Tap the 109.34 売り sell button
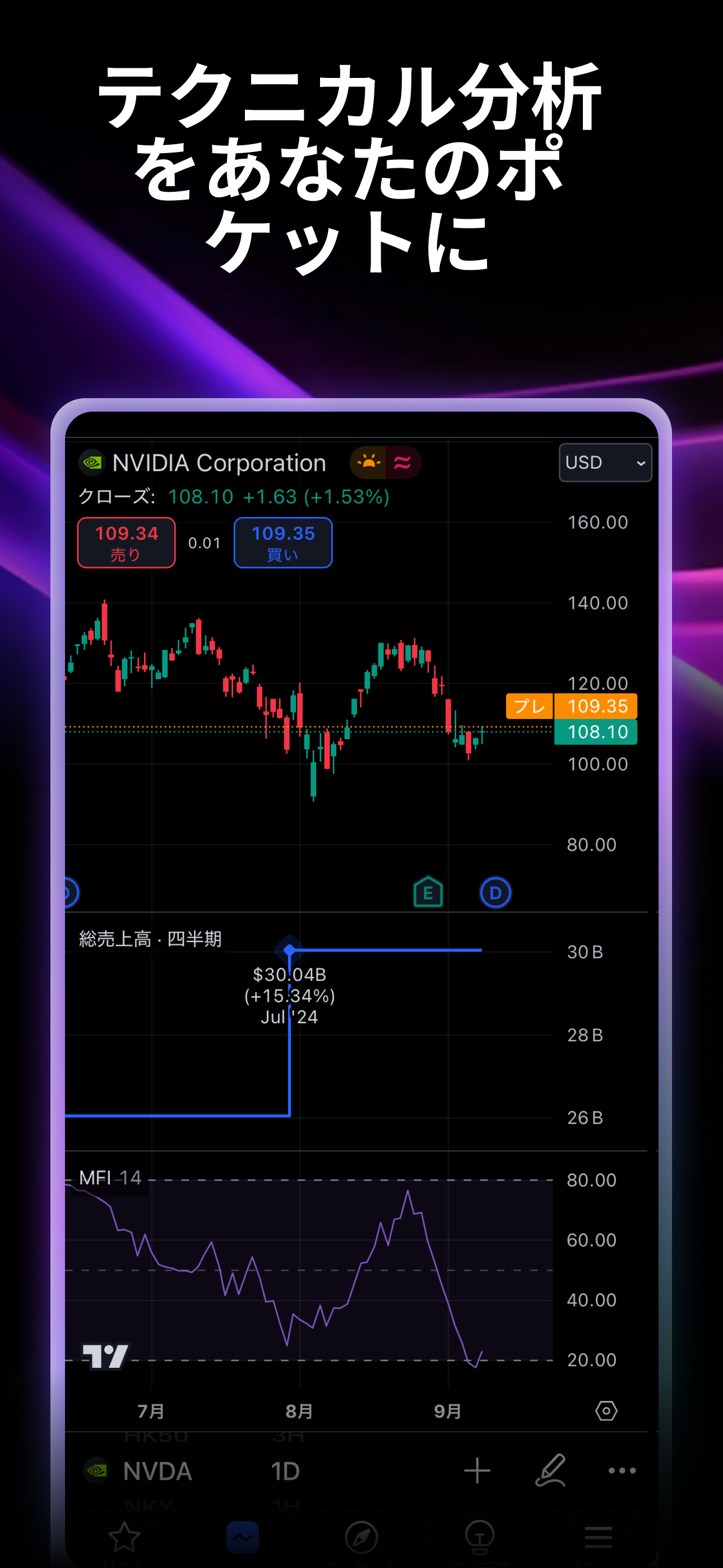 coord(127,542)
